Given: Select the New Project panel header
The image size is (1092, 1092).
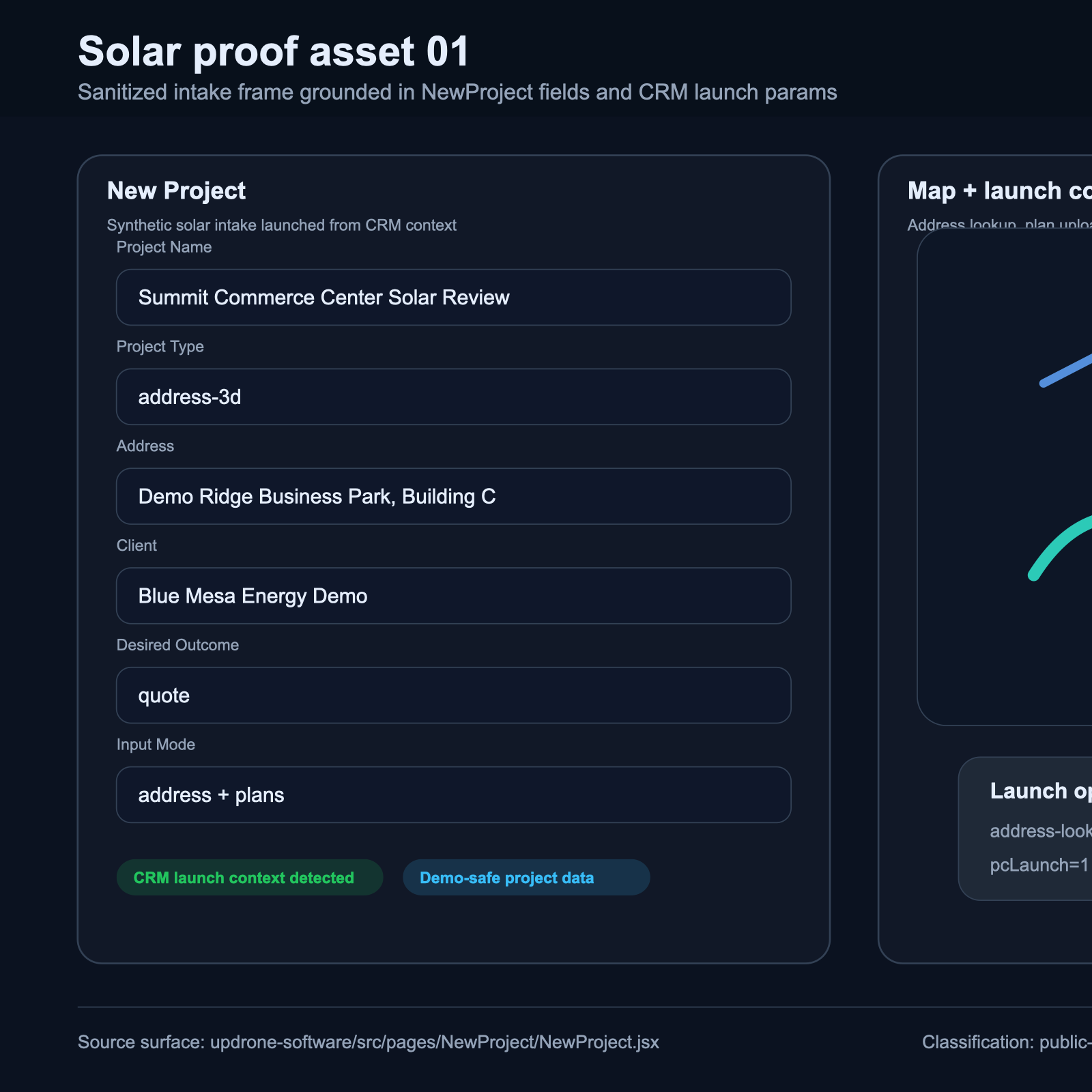Looking at the screenshot, I should tap(176, 191).
